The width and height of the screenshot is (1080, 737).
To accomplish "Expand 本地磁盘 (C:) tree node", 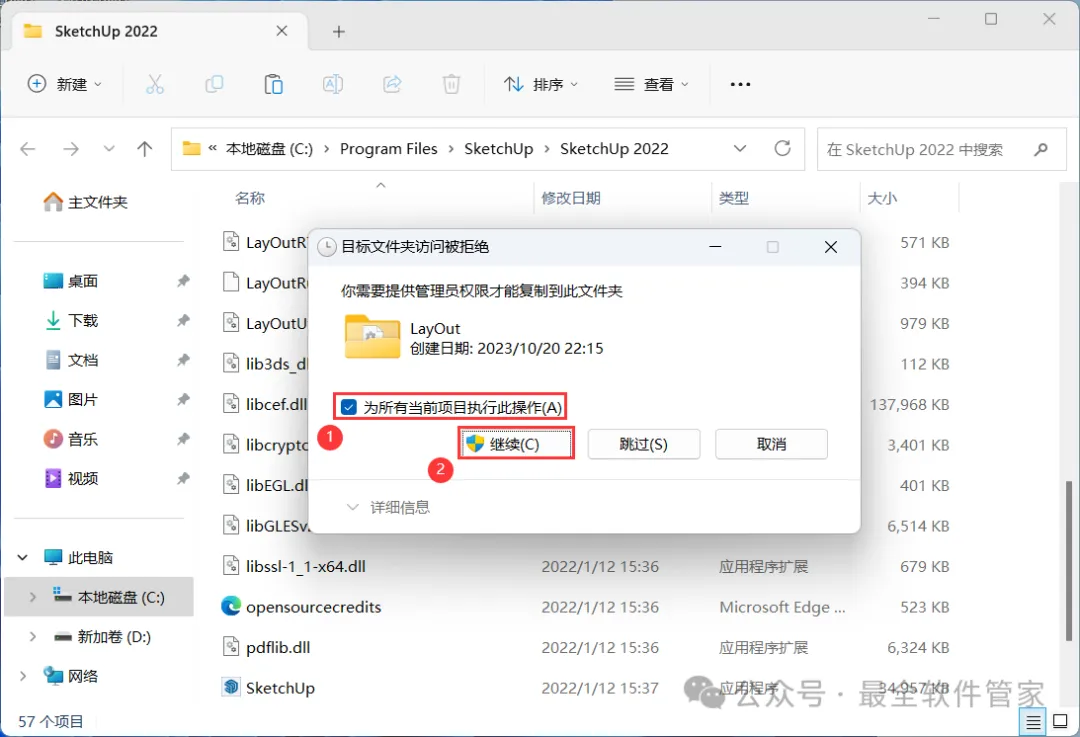I will (32, 597).
